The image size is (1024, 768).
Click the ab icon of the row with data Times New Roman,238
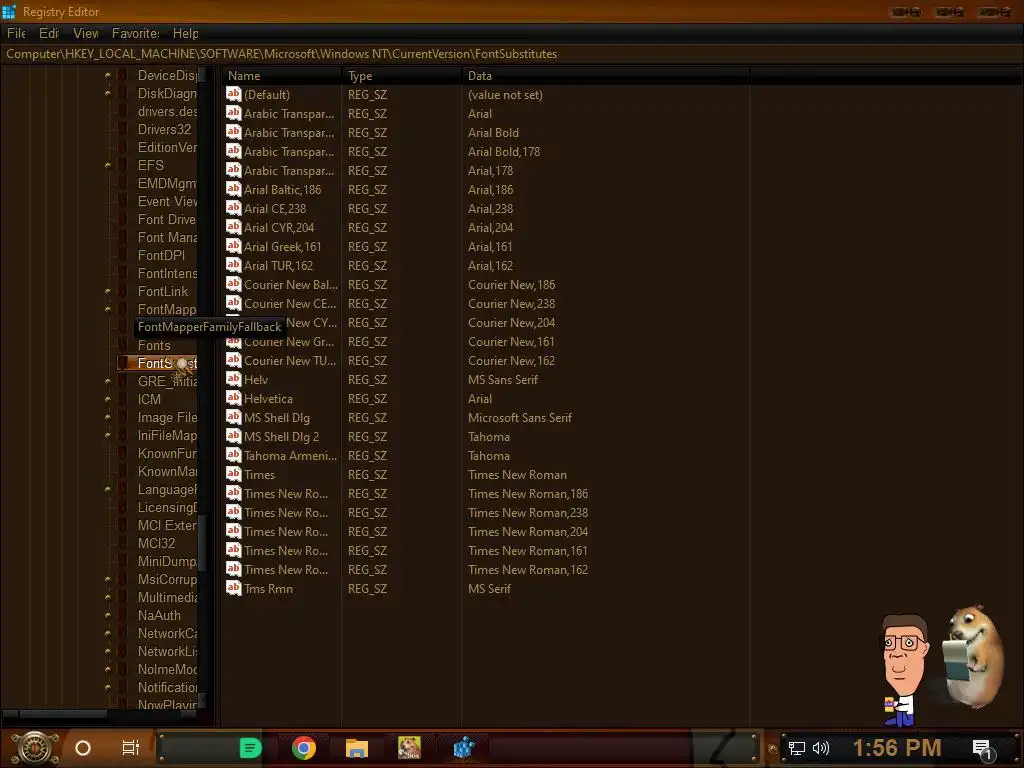(x=233, y=512)
